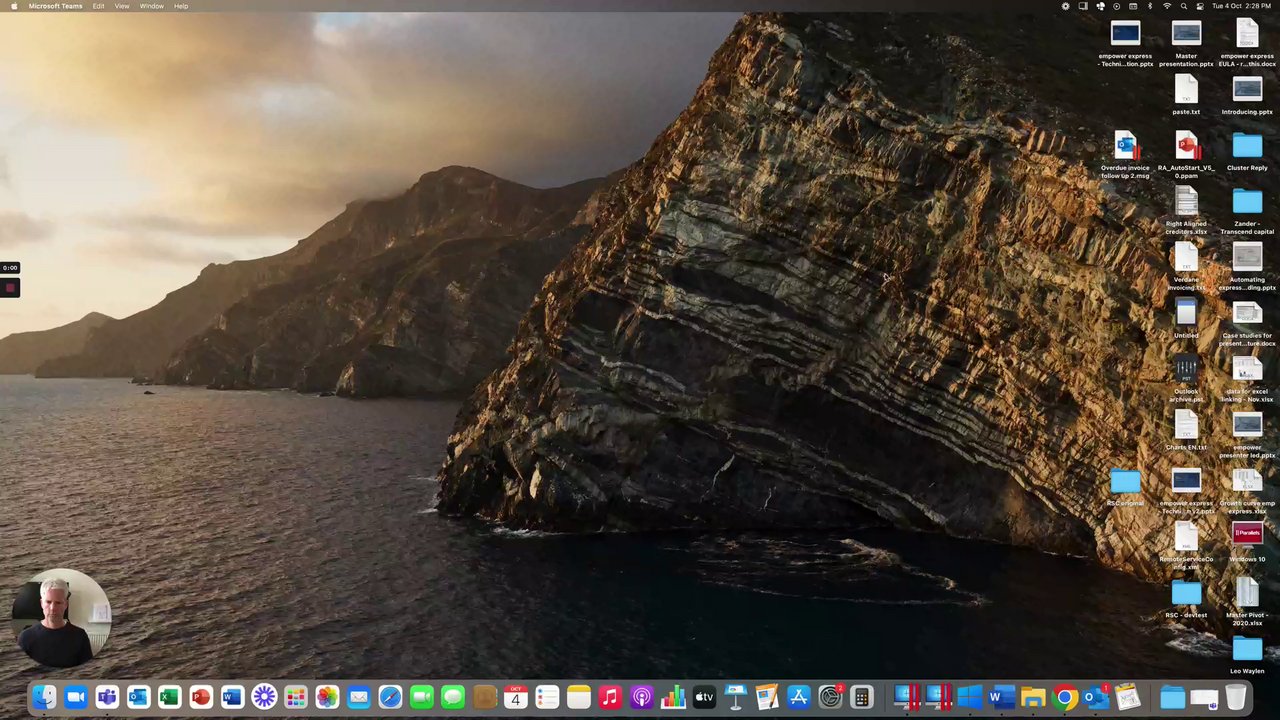Open the Wi-Fi status menu
Viewport: 1280px width, 720px height.
tap(1166, 6)
